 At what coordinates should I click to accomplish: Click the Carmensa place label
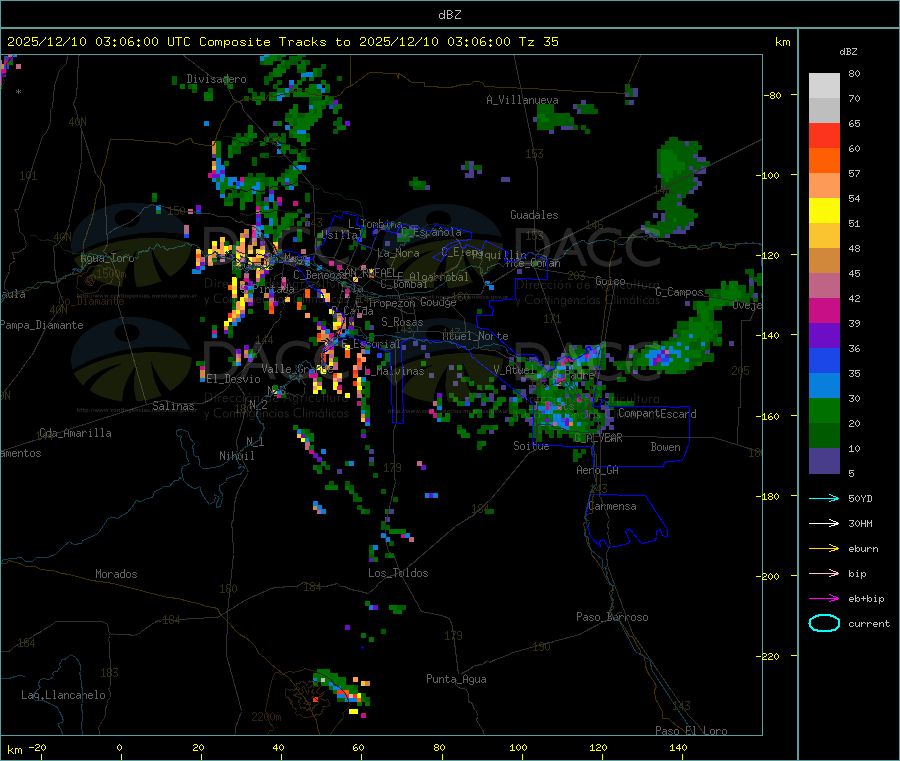pyautogui.click(x=612, y=507)
